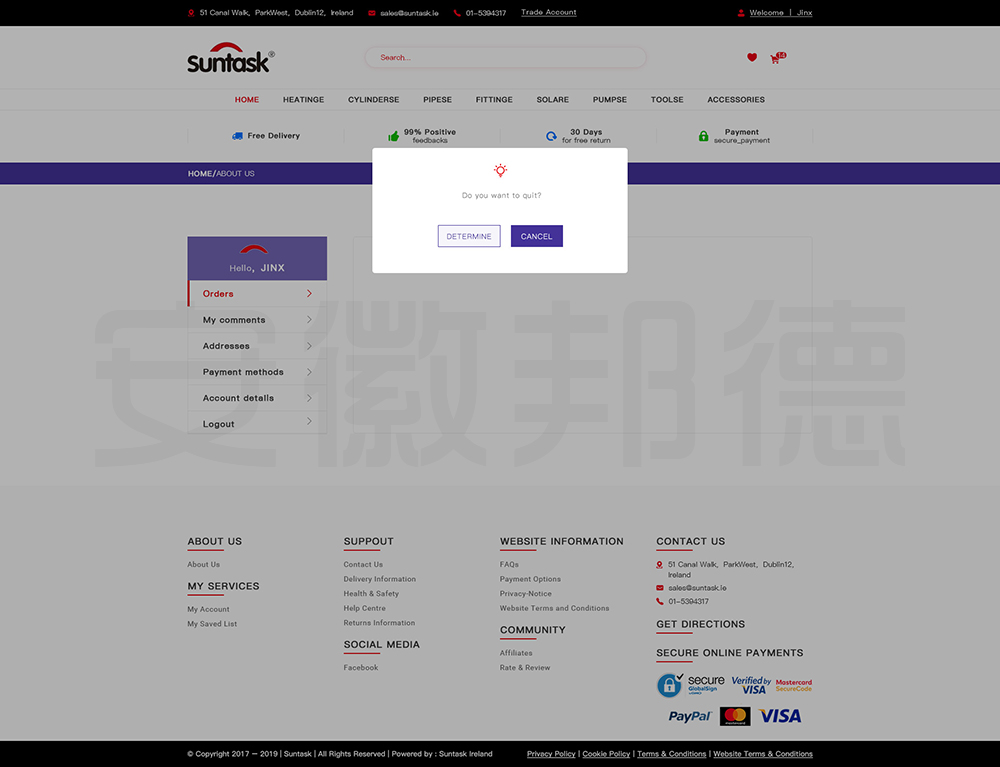Image resolution: width=1000 pixels, height=767 pixels.
Task: Expand the My comments chevron arrow
Action: coord(309,320)
